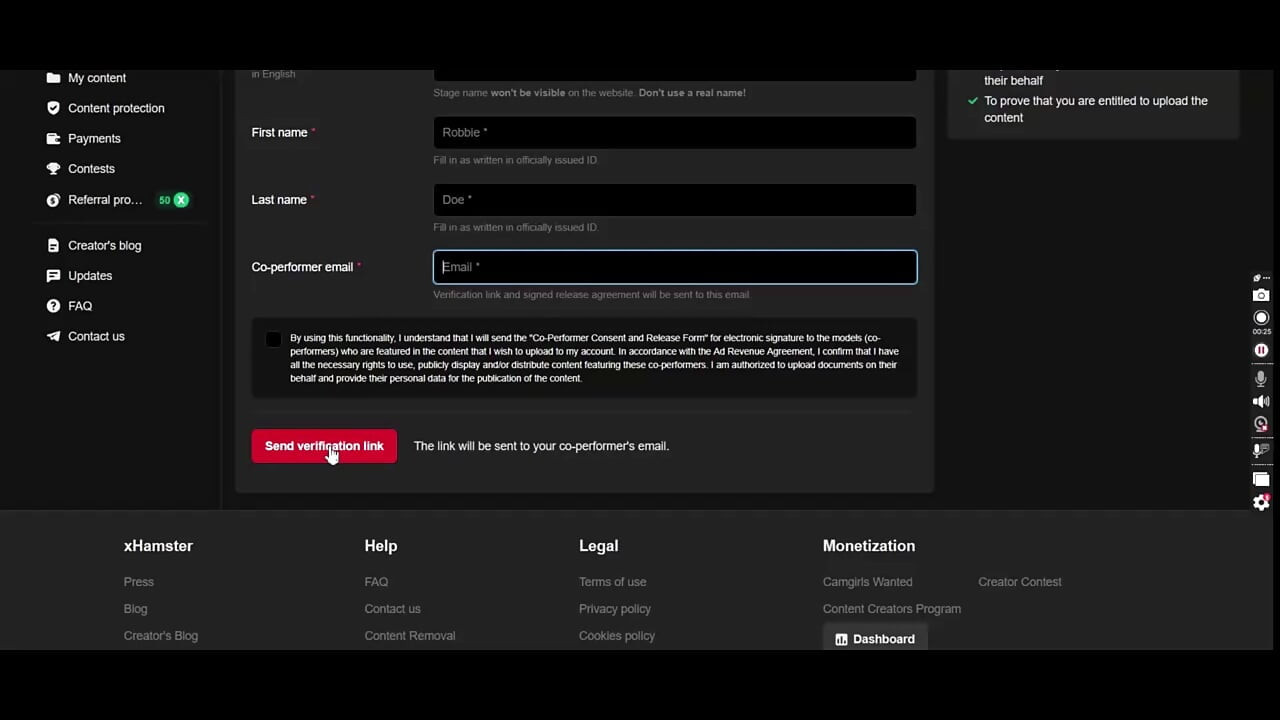Click the recorder stop record circle icon
The width and height of the screenshot is (1280, 720).
1261,318
